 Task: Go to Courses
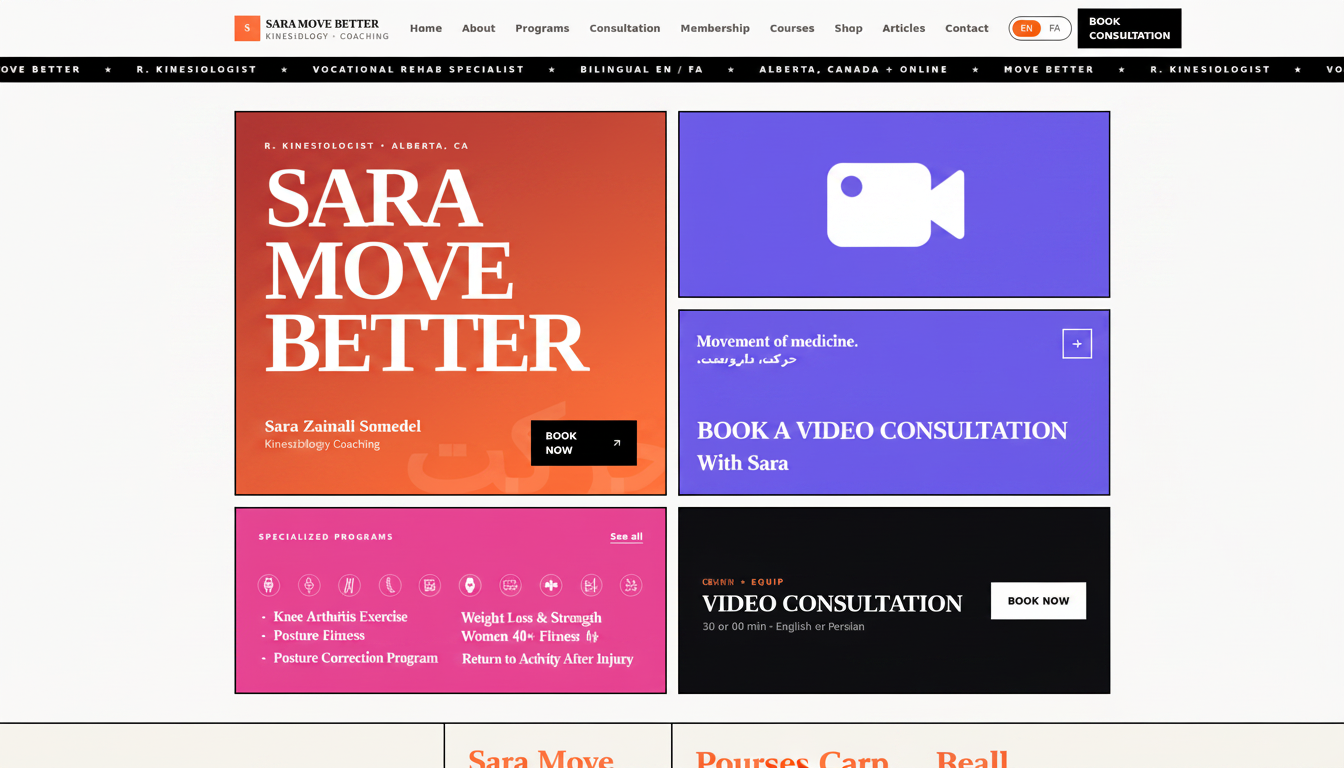[792, 28]
